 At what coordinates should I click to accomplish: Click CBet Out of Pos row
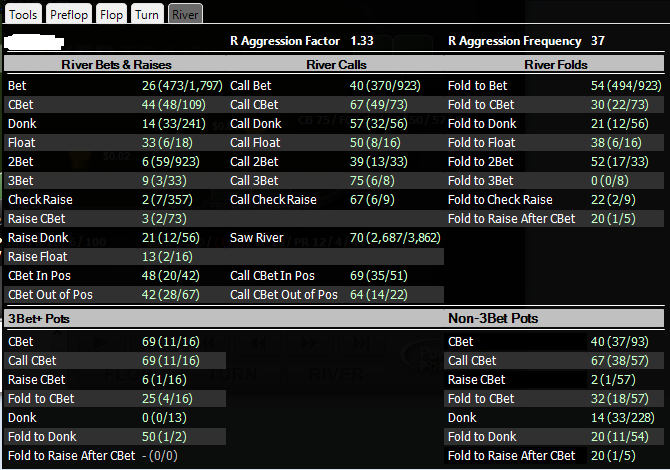(x=115, y=295)
